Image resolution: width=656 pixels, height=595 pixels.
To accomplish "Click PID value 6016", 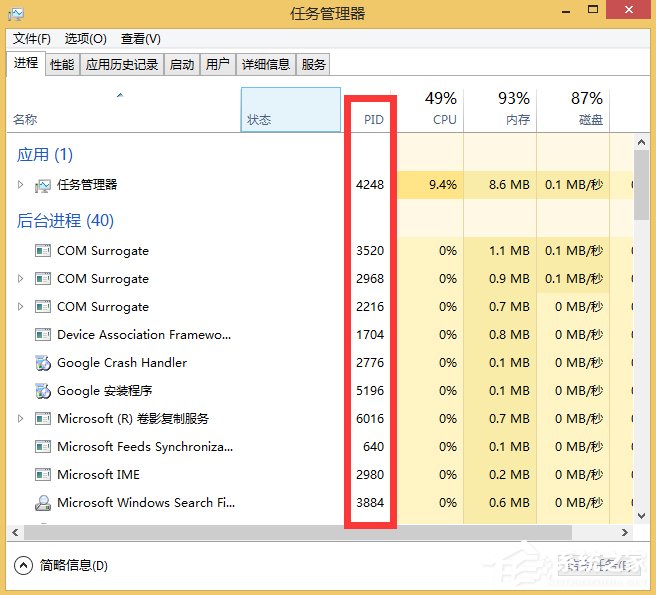I will click(x=370, y=418).
